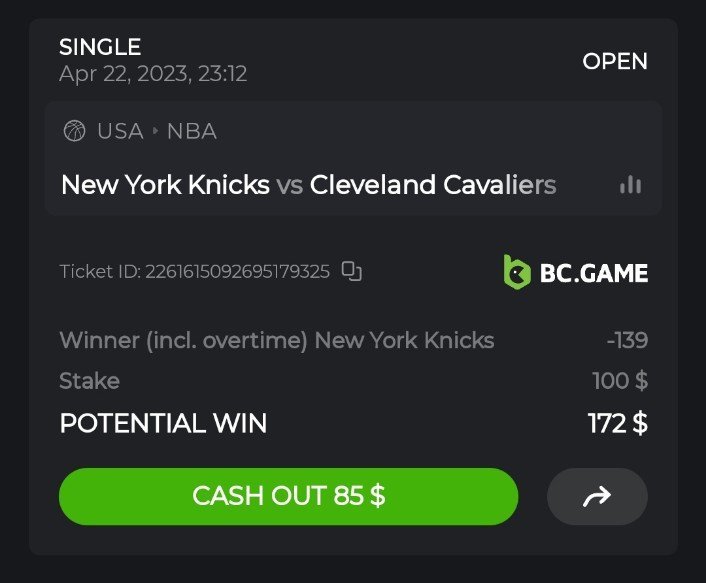This screenshot has height=583, width=706.
Task: Click the SINGLE bet type label
Action: [x=100, y=47]
